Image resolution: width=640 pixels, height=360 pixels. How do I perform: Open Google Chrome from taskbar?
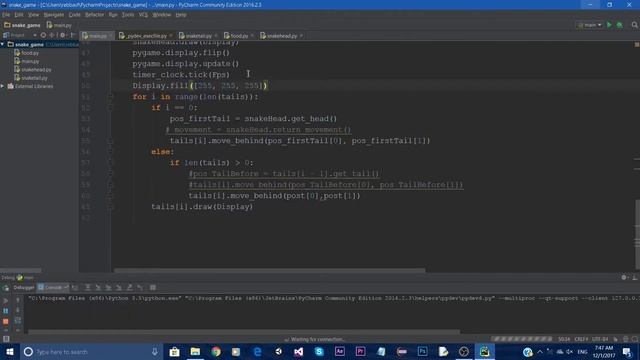tap(216, 351)
